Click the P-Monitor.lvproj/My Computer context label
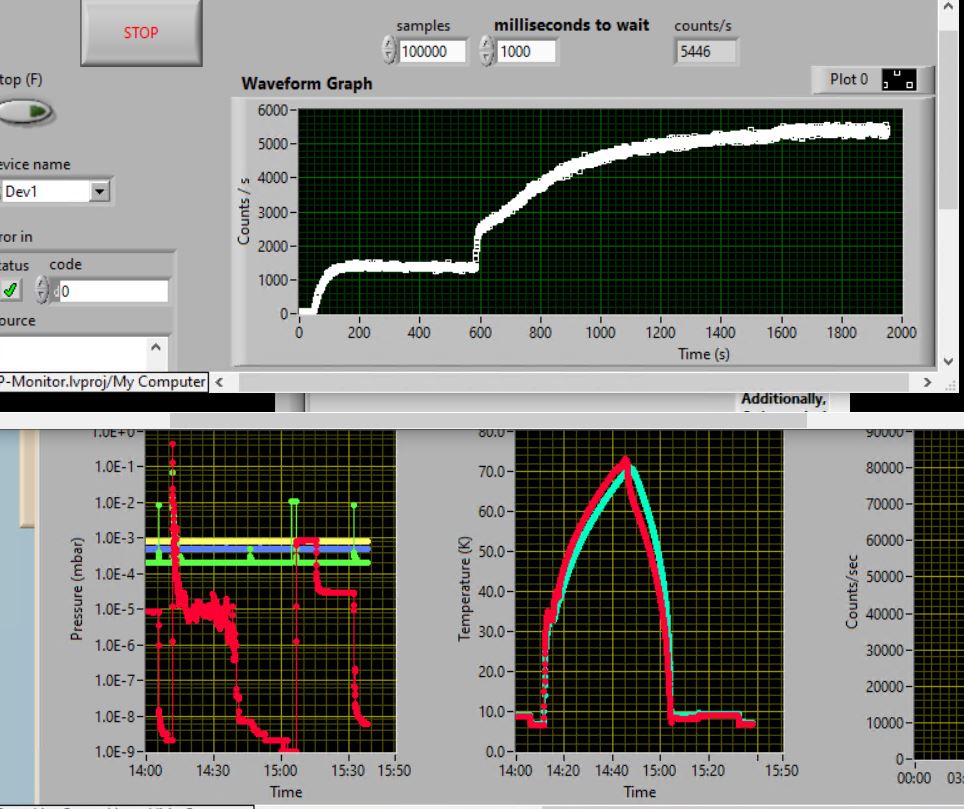Screen dimensions: 964x809 [103, 382]
